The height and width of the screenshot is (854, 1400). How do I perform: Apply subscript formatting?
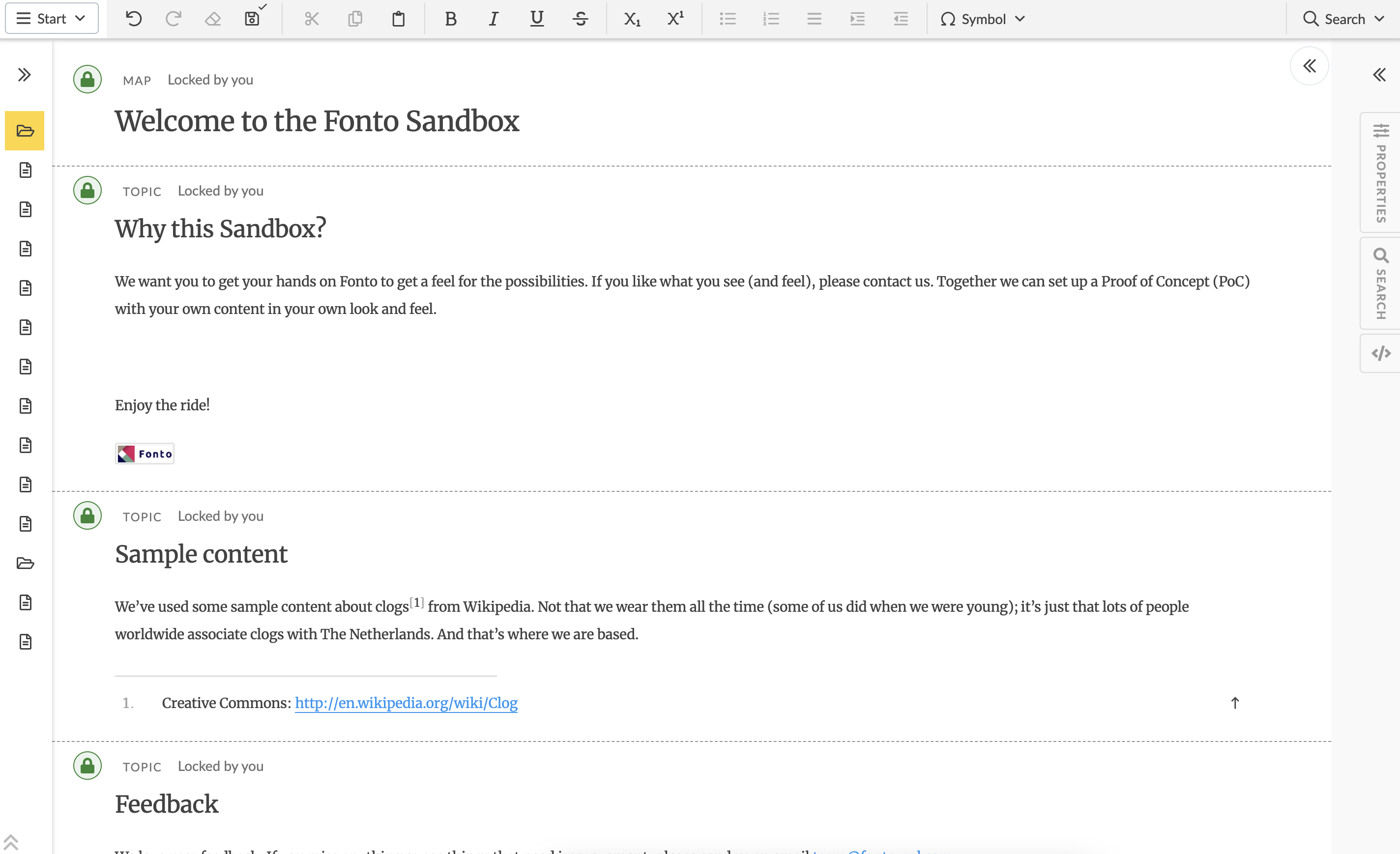tap(631, 19)
